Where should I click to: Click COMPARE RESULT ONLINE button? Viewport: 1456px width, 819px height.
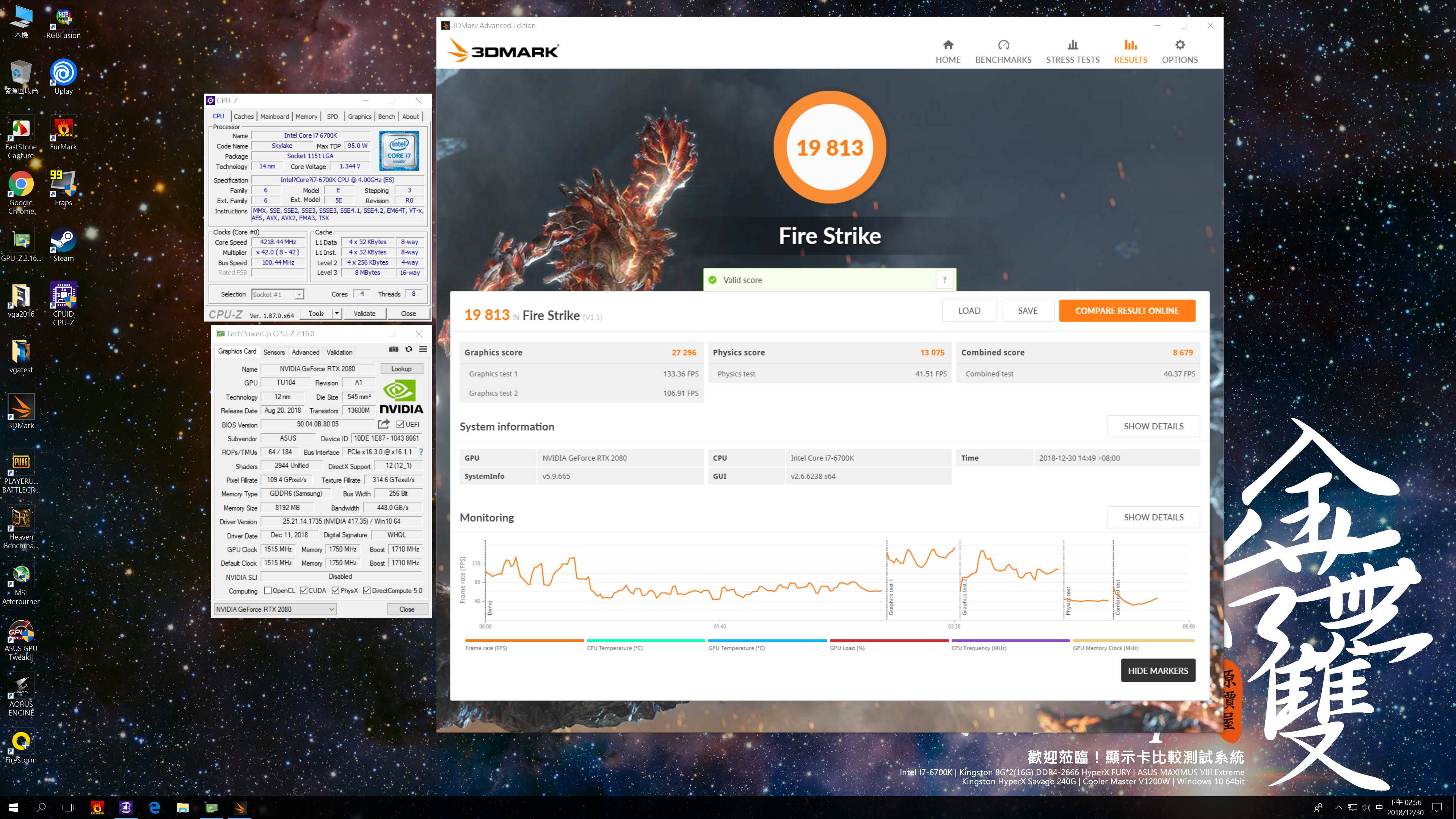(1127, 311)
